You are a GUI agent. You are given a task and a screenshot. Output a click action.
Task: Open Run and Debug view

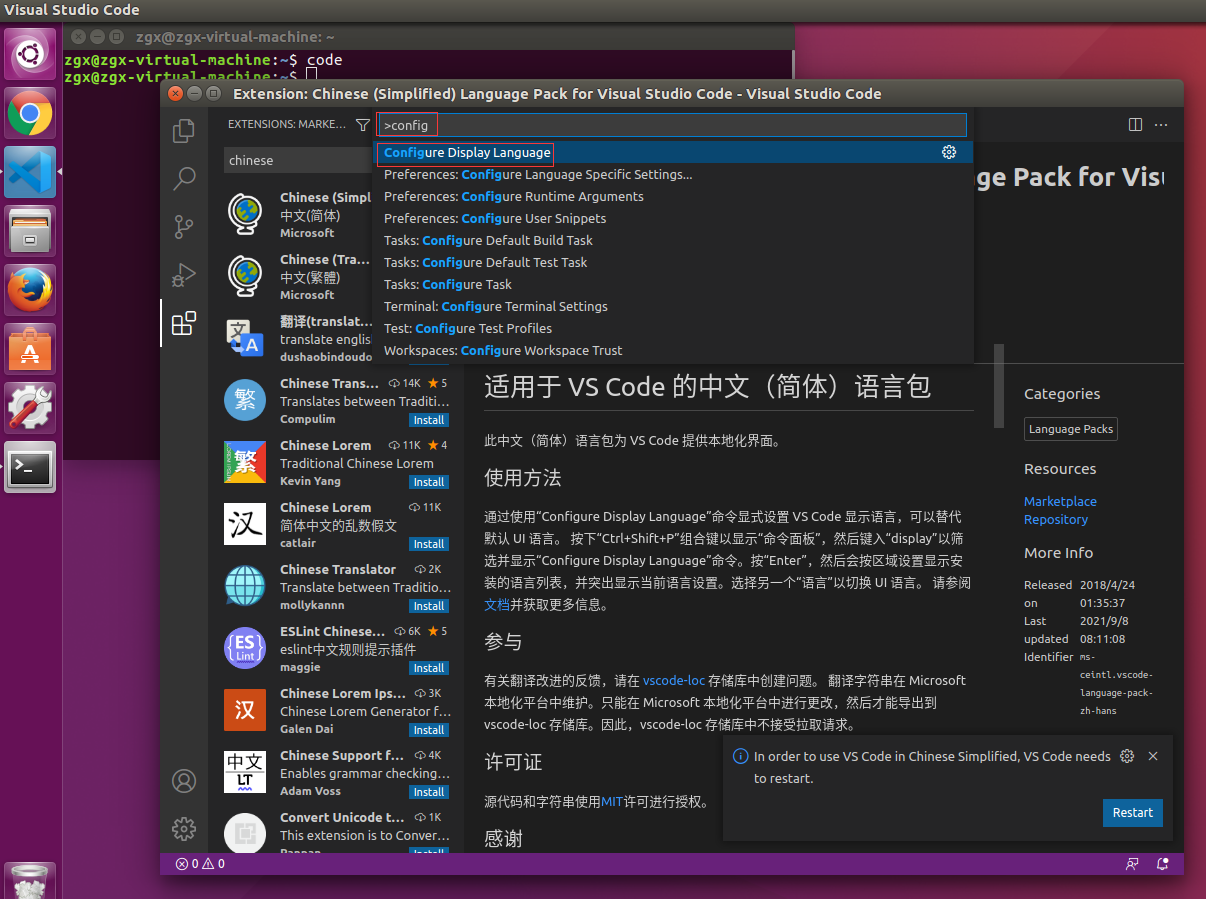(184, 275)
